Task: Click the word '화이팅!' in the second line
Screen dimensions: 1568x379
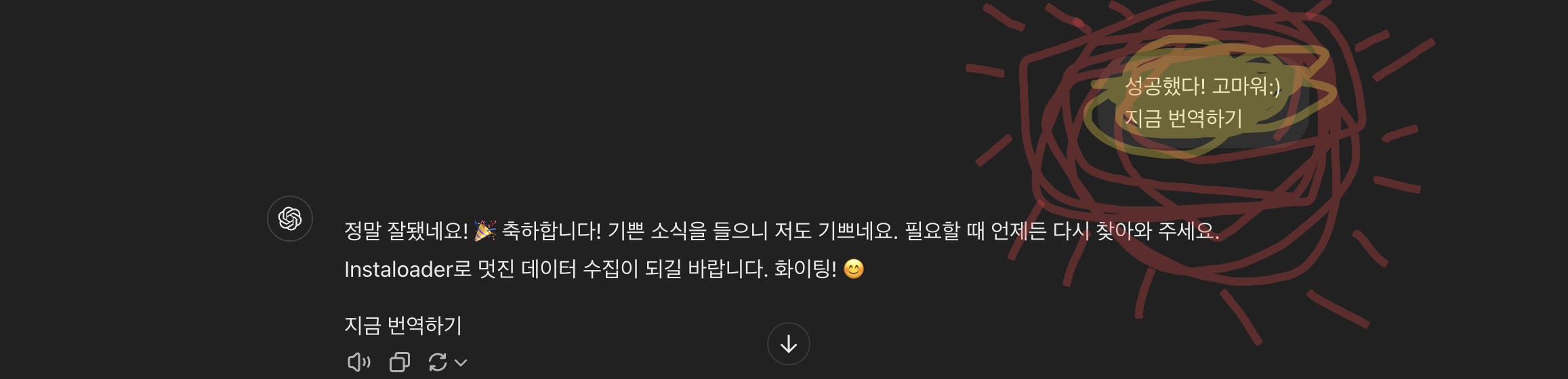Action: point(806,269)
